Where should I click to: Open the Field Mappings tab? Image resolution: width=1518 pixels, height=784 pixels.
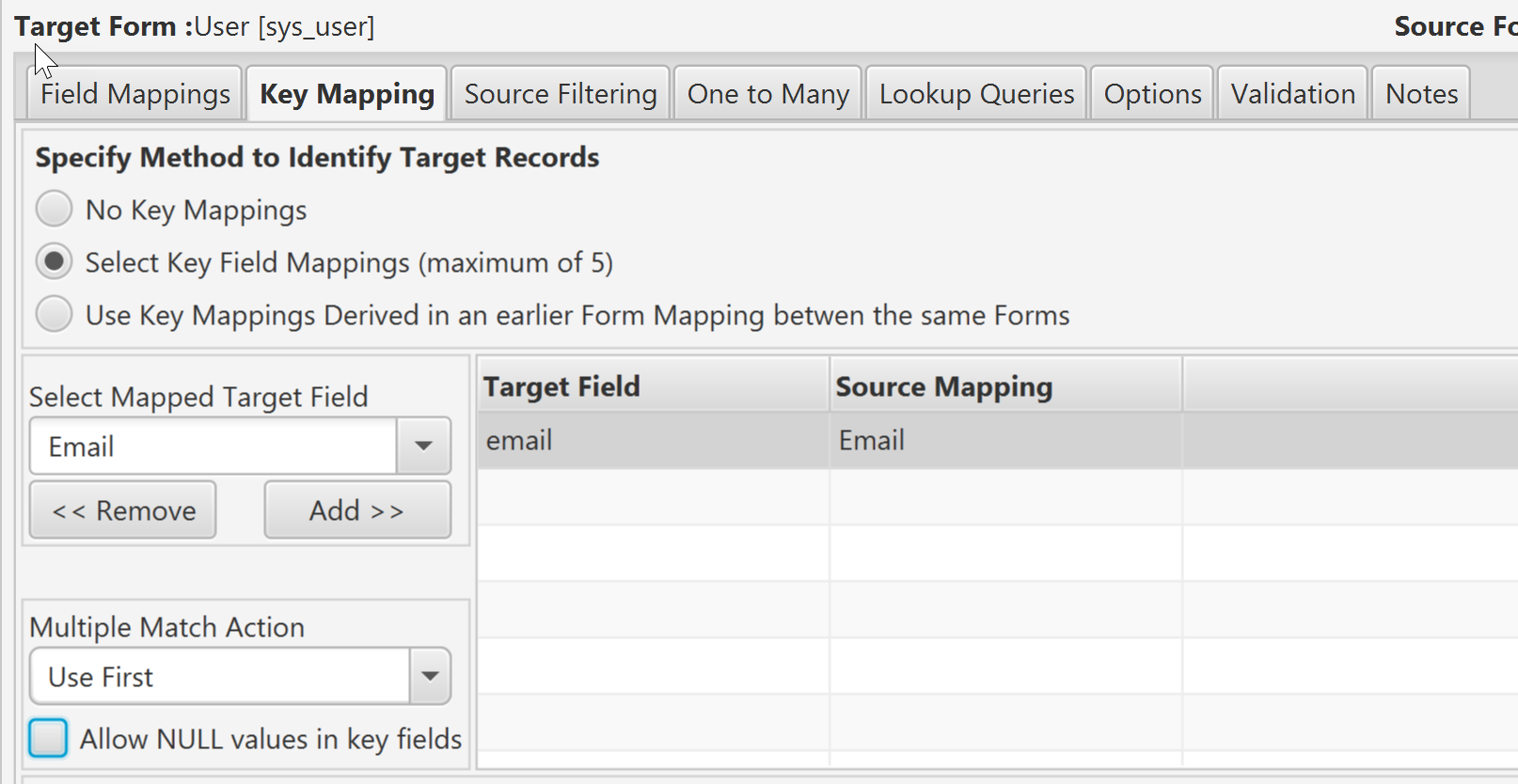(134, 94)
